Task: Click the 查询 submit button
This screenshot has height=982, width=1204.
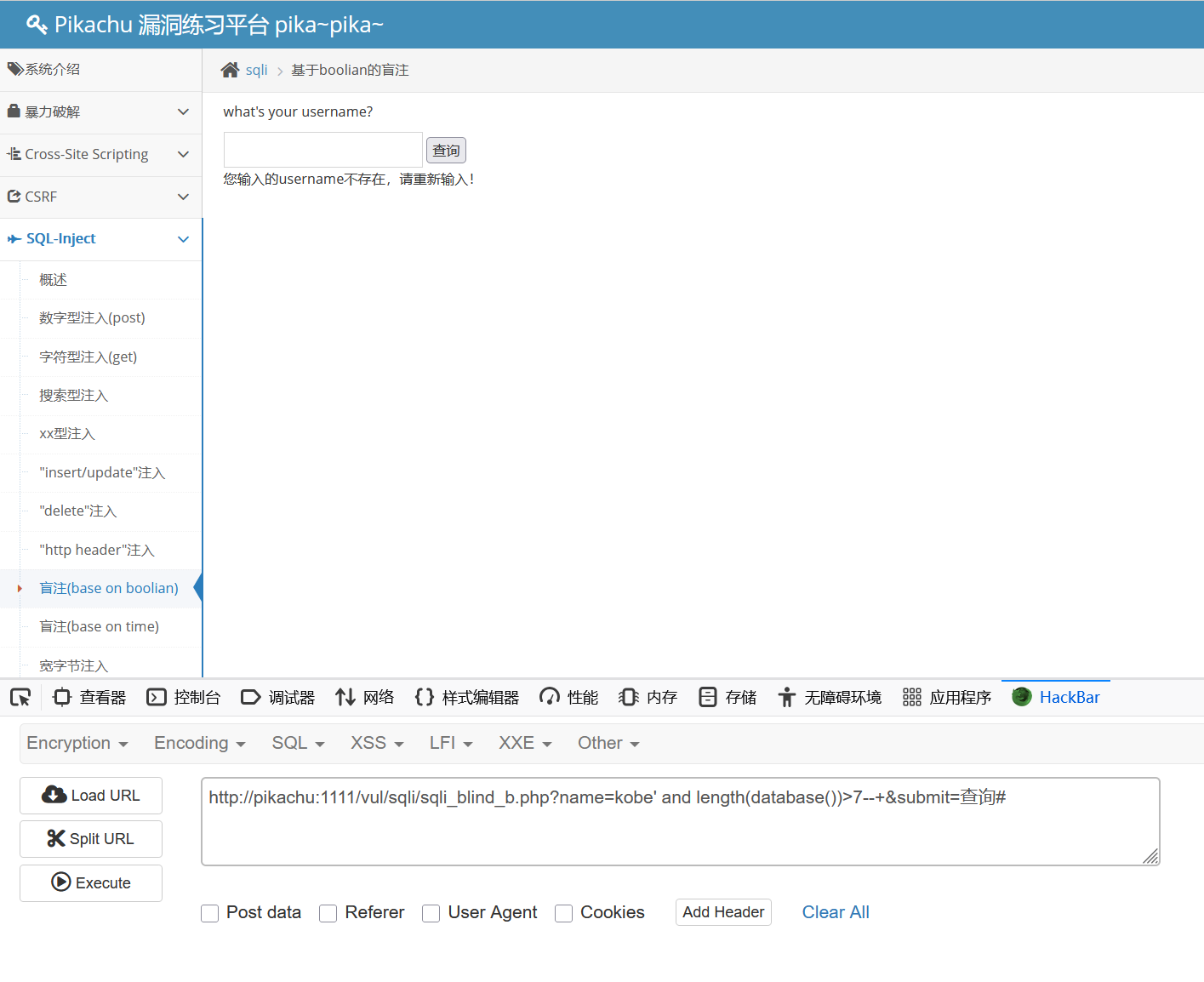Action: click(x=446, y=151)
